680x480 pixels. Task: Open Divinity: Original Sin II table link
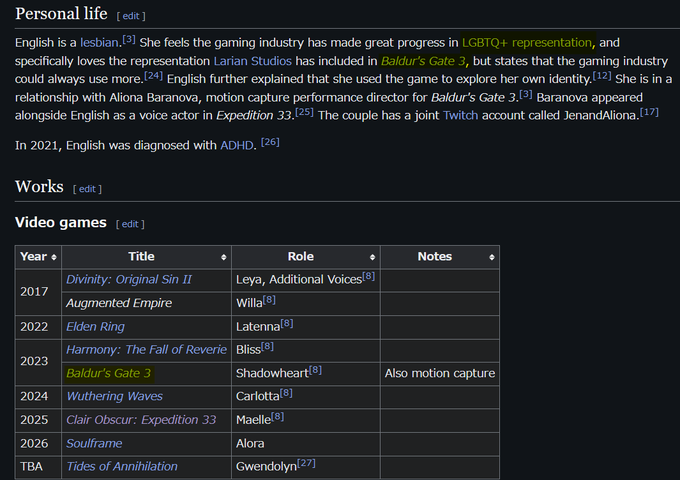pos(129,280)
